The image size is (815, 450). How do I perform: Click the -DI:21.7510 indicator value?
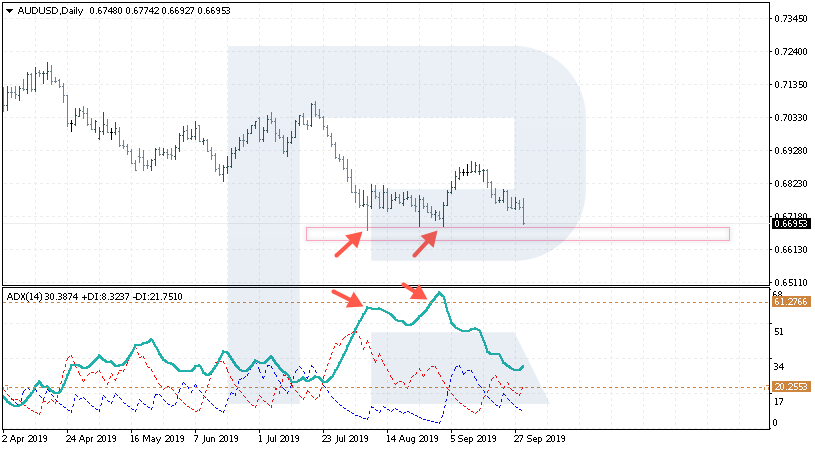(157, 297)
